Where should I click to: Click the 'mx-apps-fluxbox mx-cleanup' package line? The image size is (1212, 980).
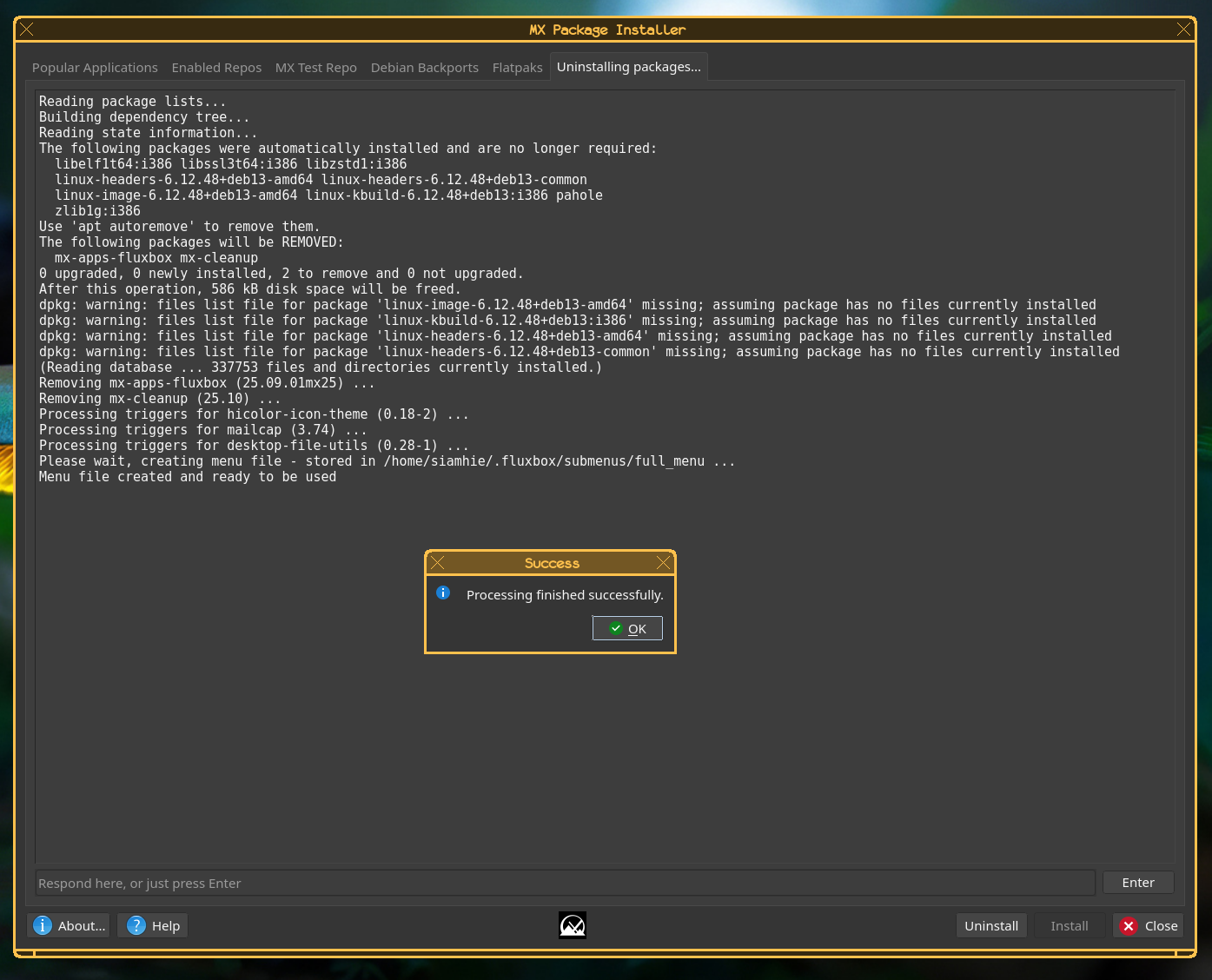pos(156,258)
